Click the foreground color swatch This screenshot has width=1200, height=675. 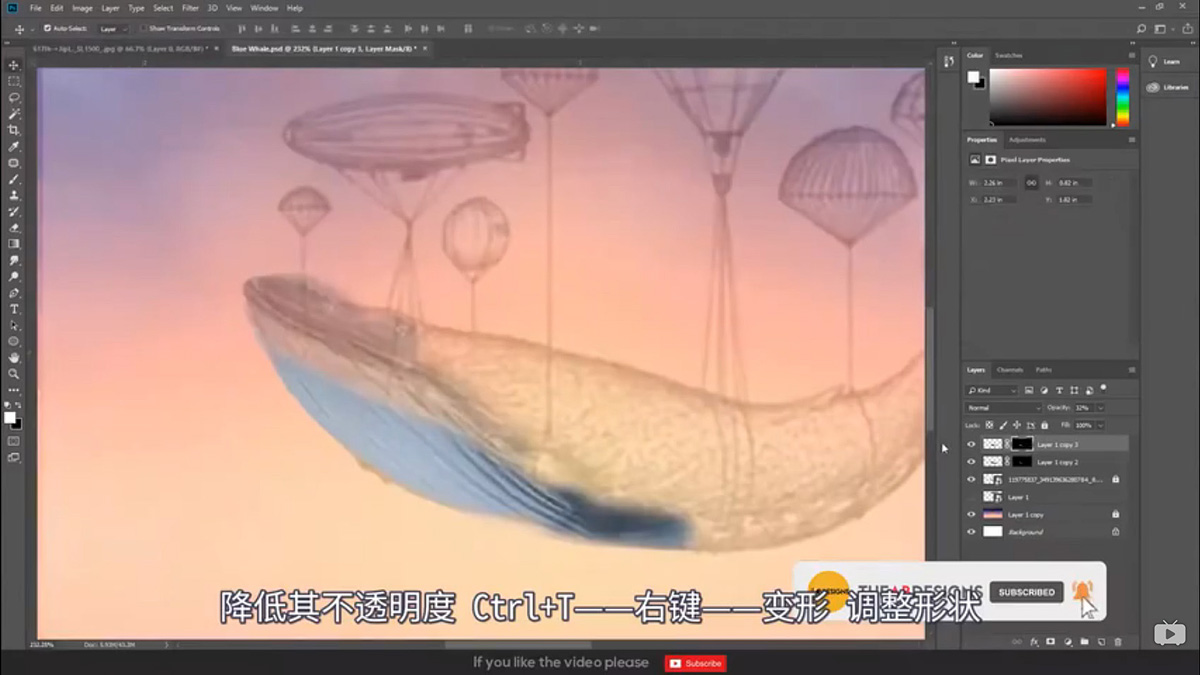tap(9, 416)
